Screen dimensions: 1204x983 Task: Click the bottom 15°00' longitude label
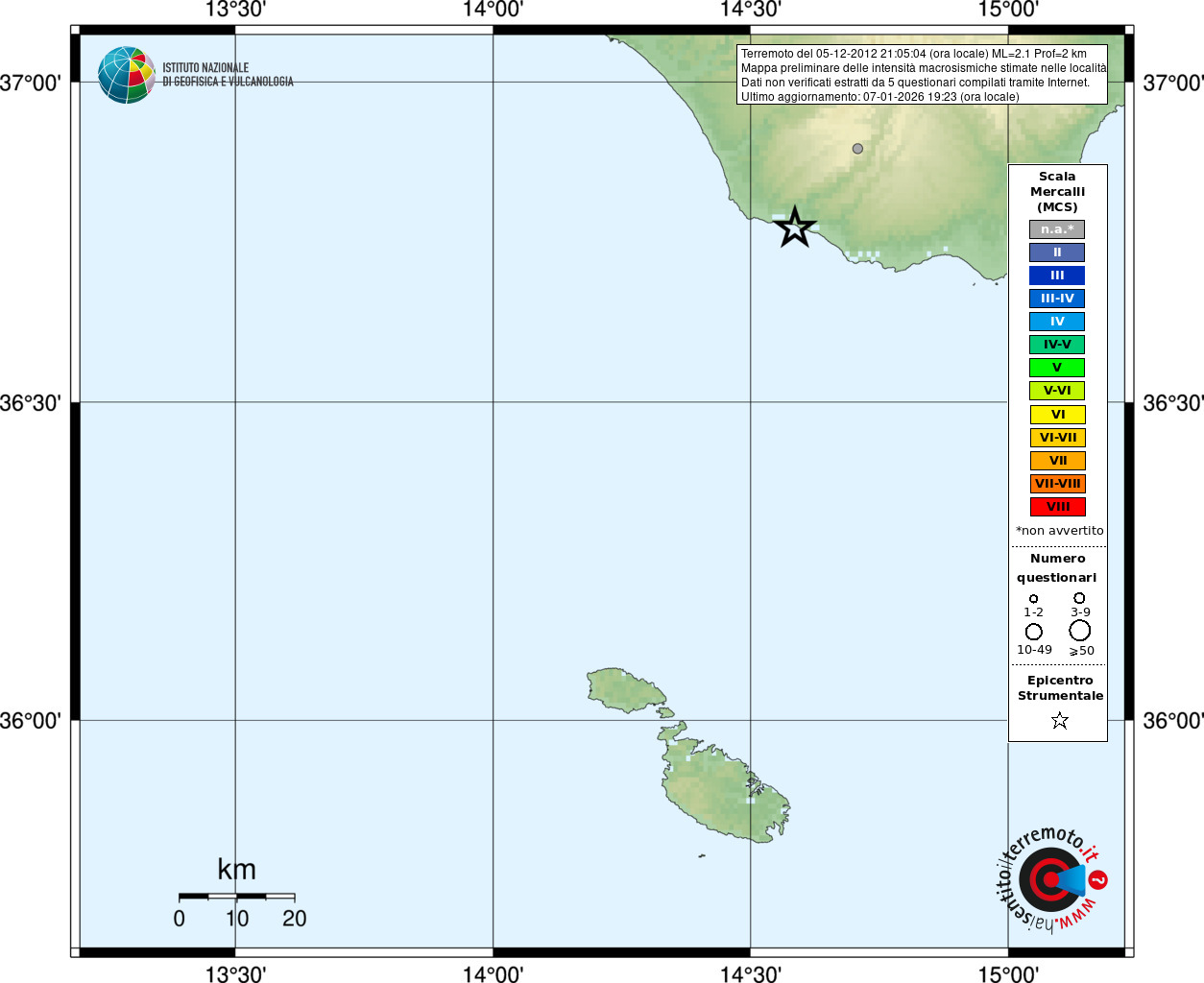(1008, 973)
